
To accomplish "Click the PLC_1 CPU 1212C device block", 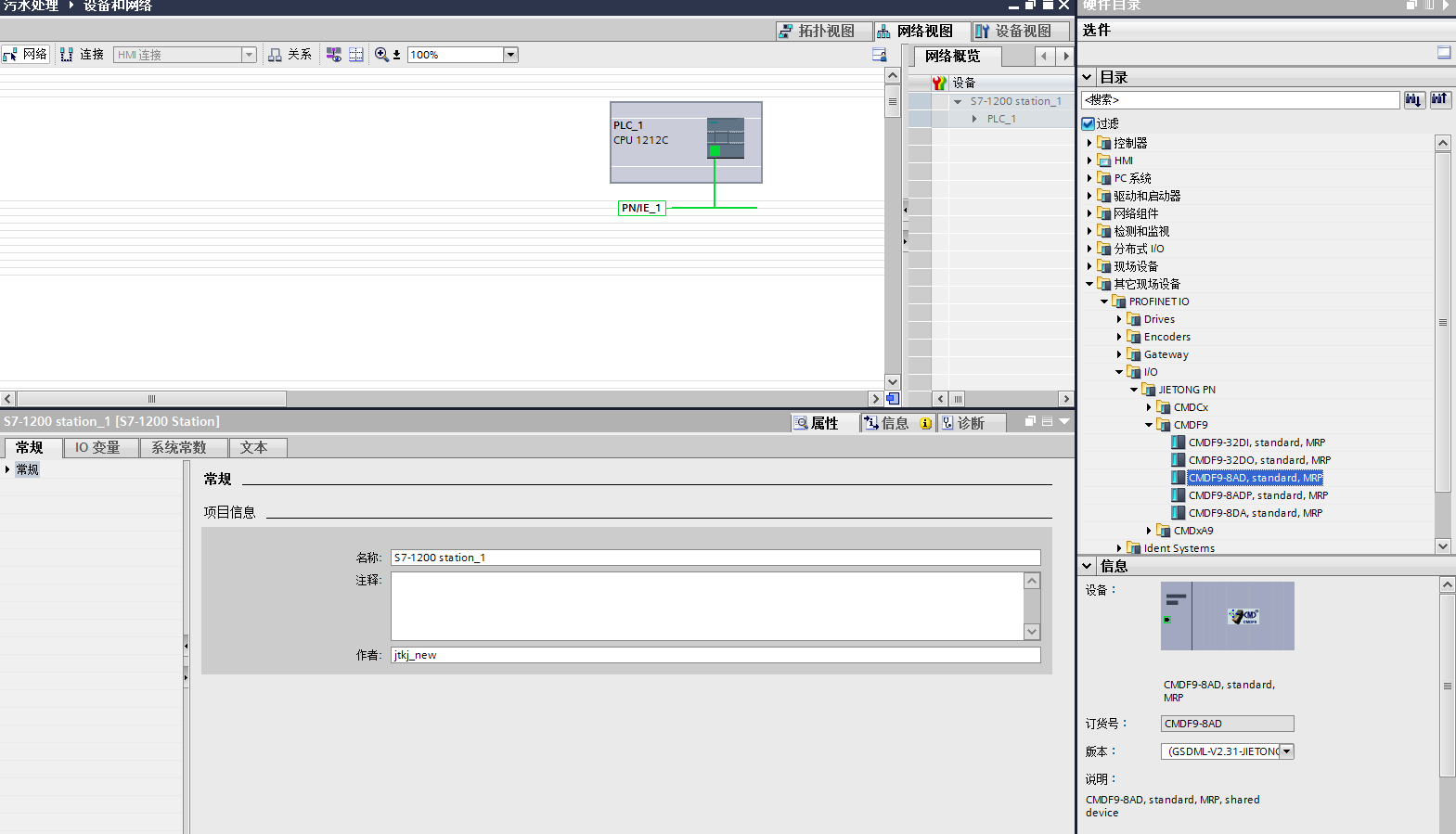I will tap(685, 142).
